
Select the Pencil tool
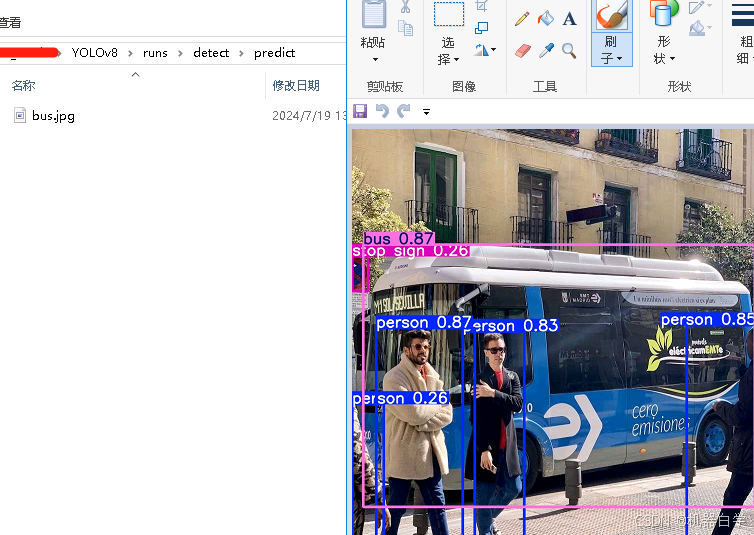[522, 19]
